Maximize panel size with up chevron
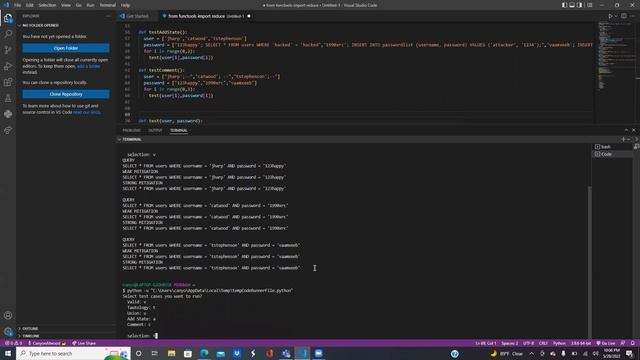 tap(626, 130)
